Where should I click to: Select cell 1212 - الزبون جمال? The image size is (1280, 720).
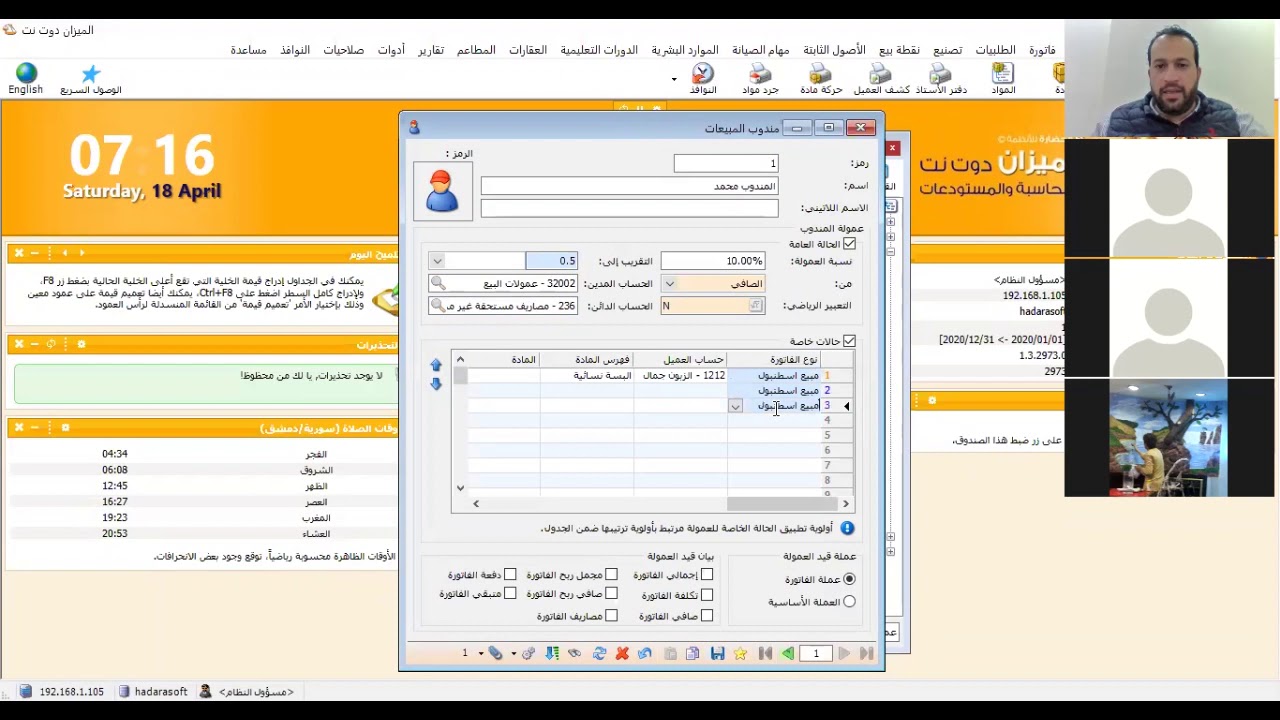pyautogui.click(x=680, y=376)
